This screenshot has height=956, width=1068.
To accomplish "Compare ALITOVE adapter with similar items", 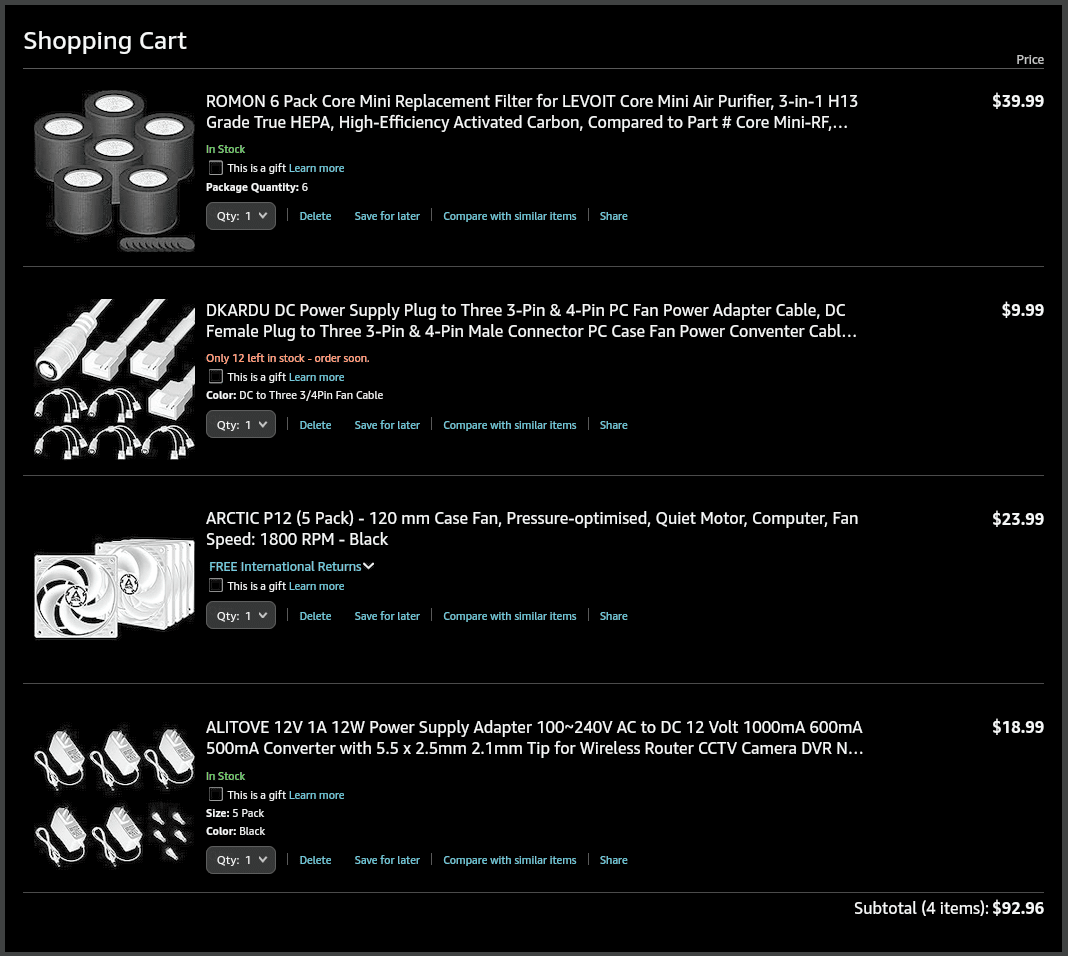I will point(509,860).
